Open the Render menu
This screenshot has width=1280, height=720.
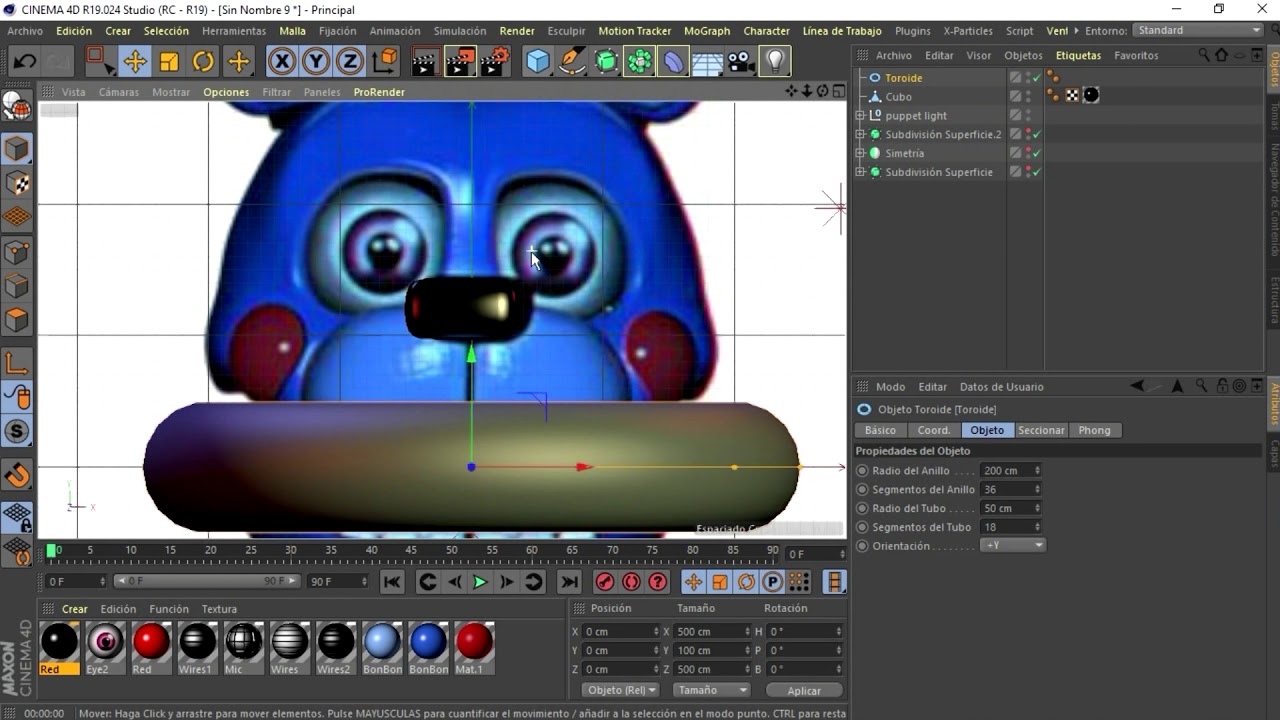[x=517, y=31]
